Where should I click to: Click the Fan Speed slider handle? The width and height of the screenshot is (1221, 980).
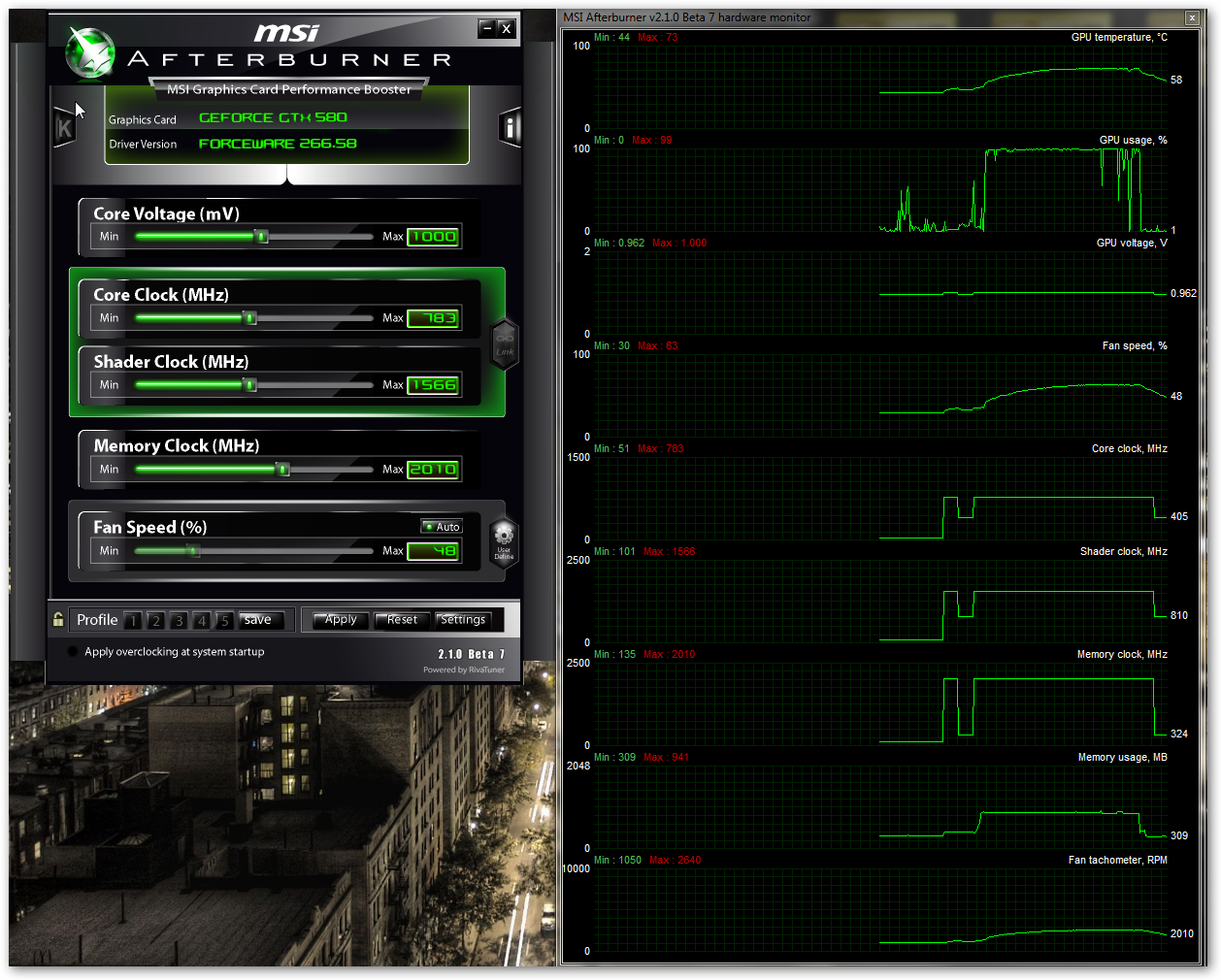point(193,551)
